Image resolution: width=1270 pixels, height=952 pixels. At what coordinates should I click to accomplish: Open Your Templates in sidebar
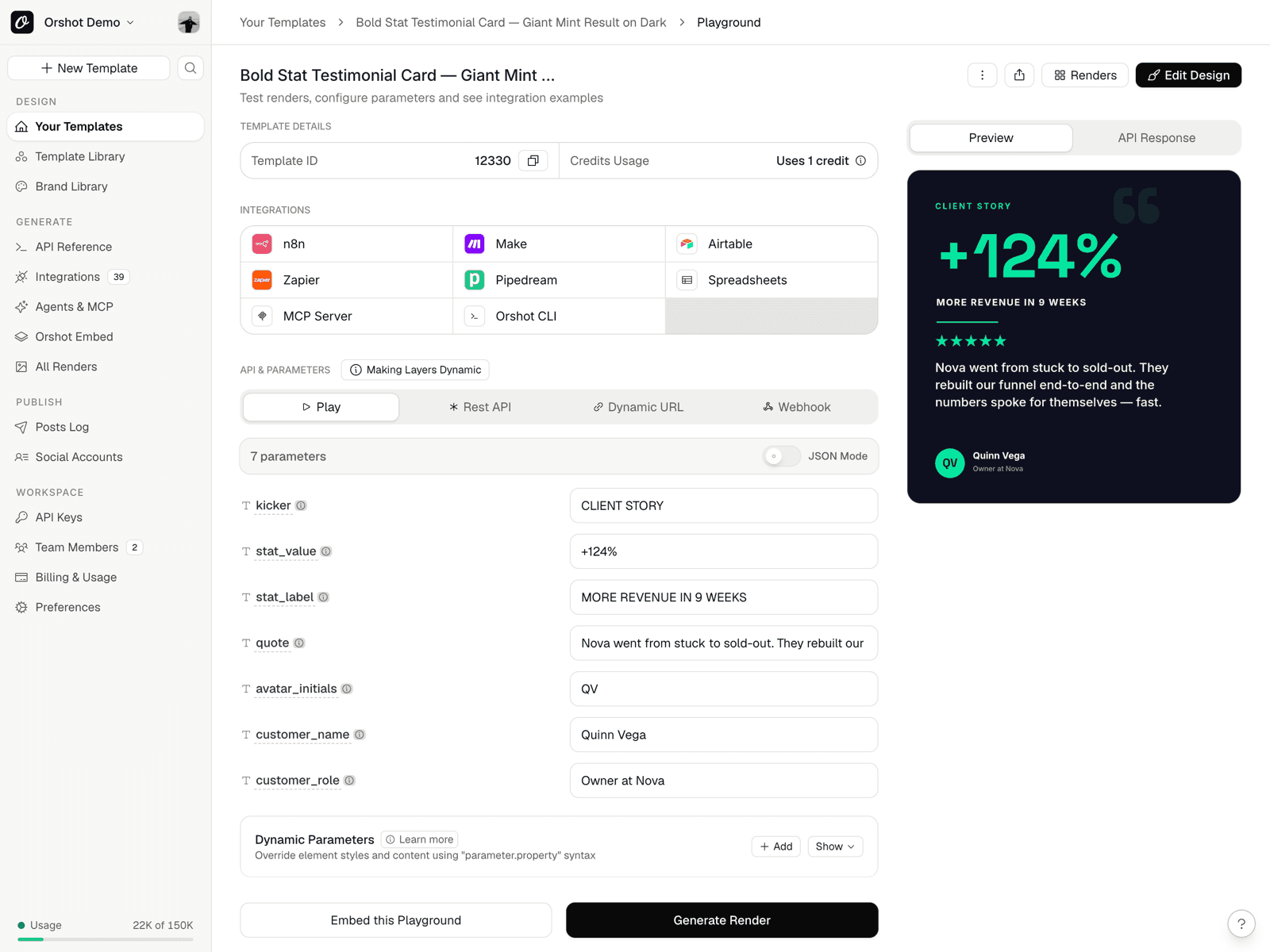pos(106,127)
